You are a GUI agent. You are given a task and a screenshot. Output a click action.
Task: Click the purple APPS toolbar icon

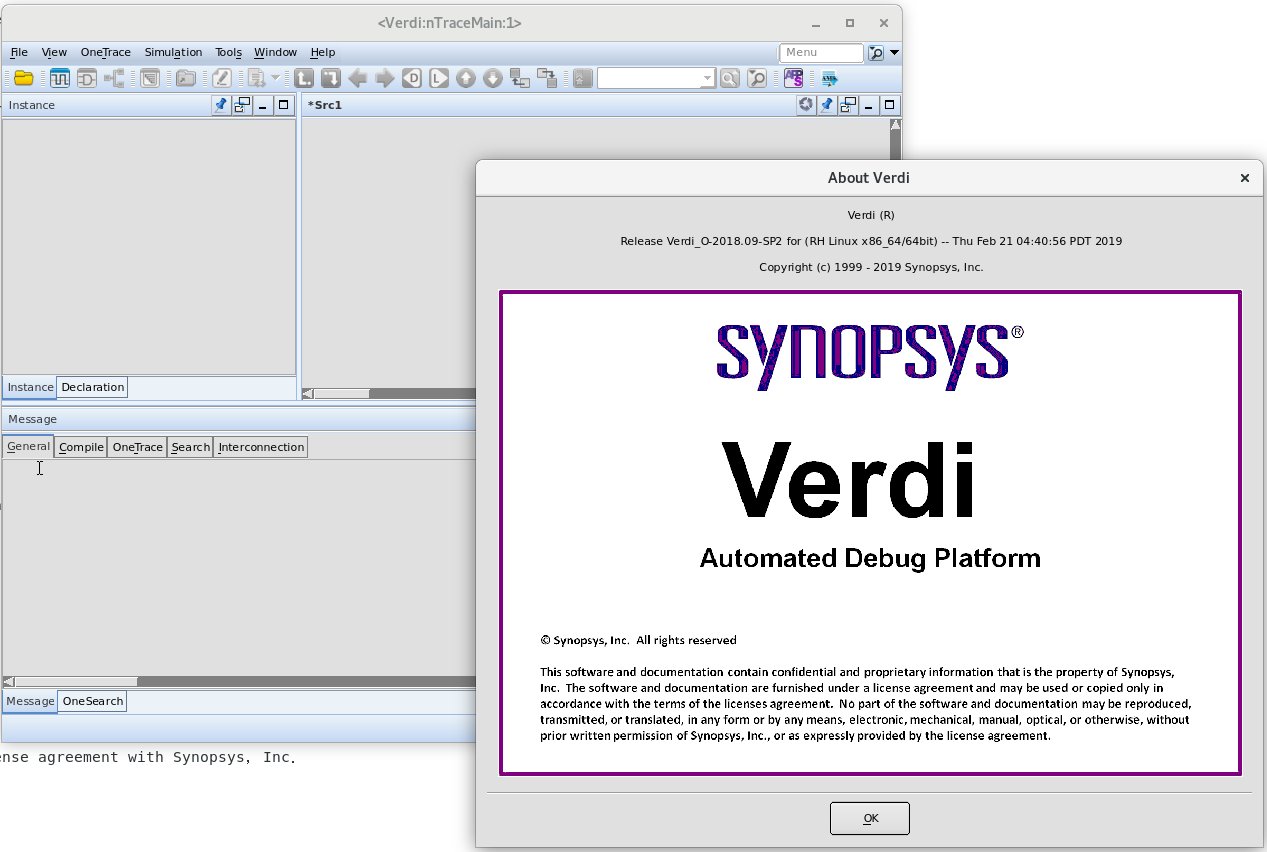click(794, 78)
